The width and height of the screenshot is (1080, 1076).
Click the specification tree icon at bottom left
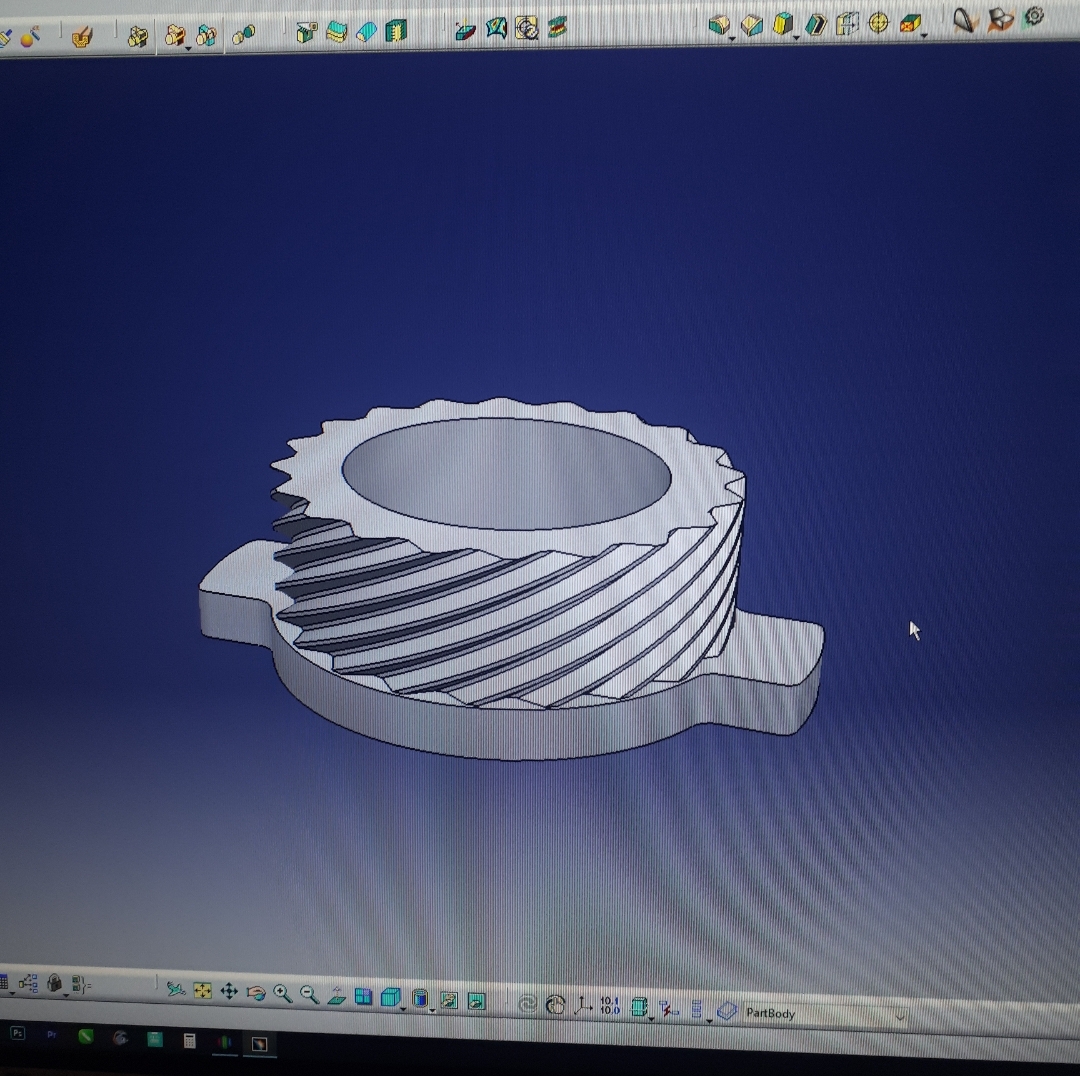28,983
